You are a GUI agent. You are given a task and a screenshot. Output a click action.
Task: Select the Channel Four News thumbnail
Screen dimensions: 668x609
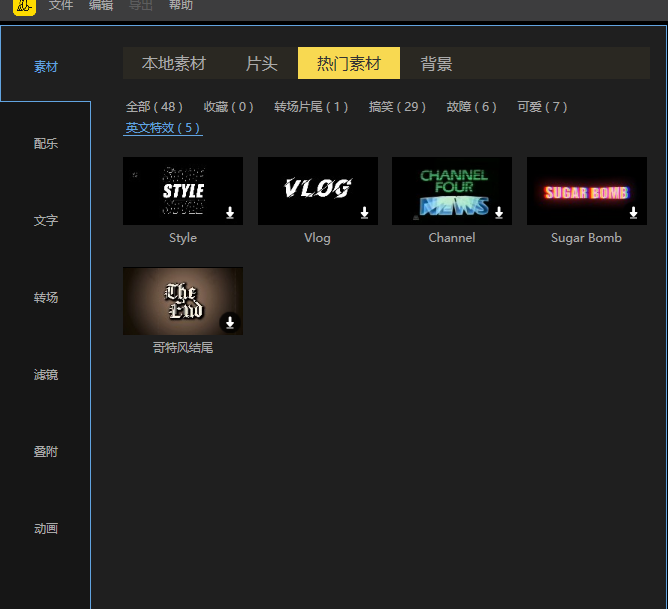pyautogui.click(x=452, y=190)
